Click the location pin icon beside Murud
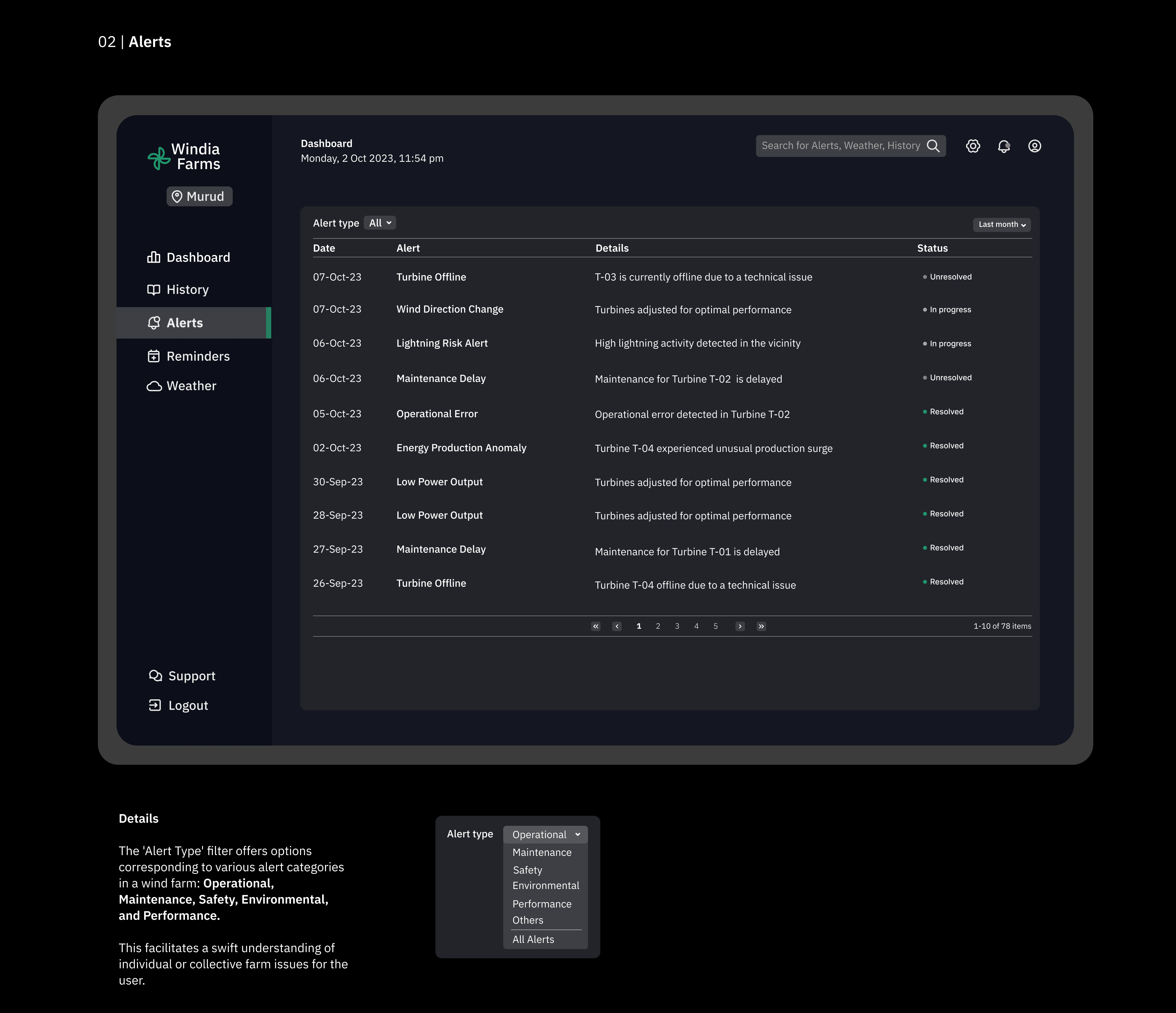The height and width of the screenshot is (1013, 1176). pos(177,196)
